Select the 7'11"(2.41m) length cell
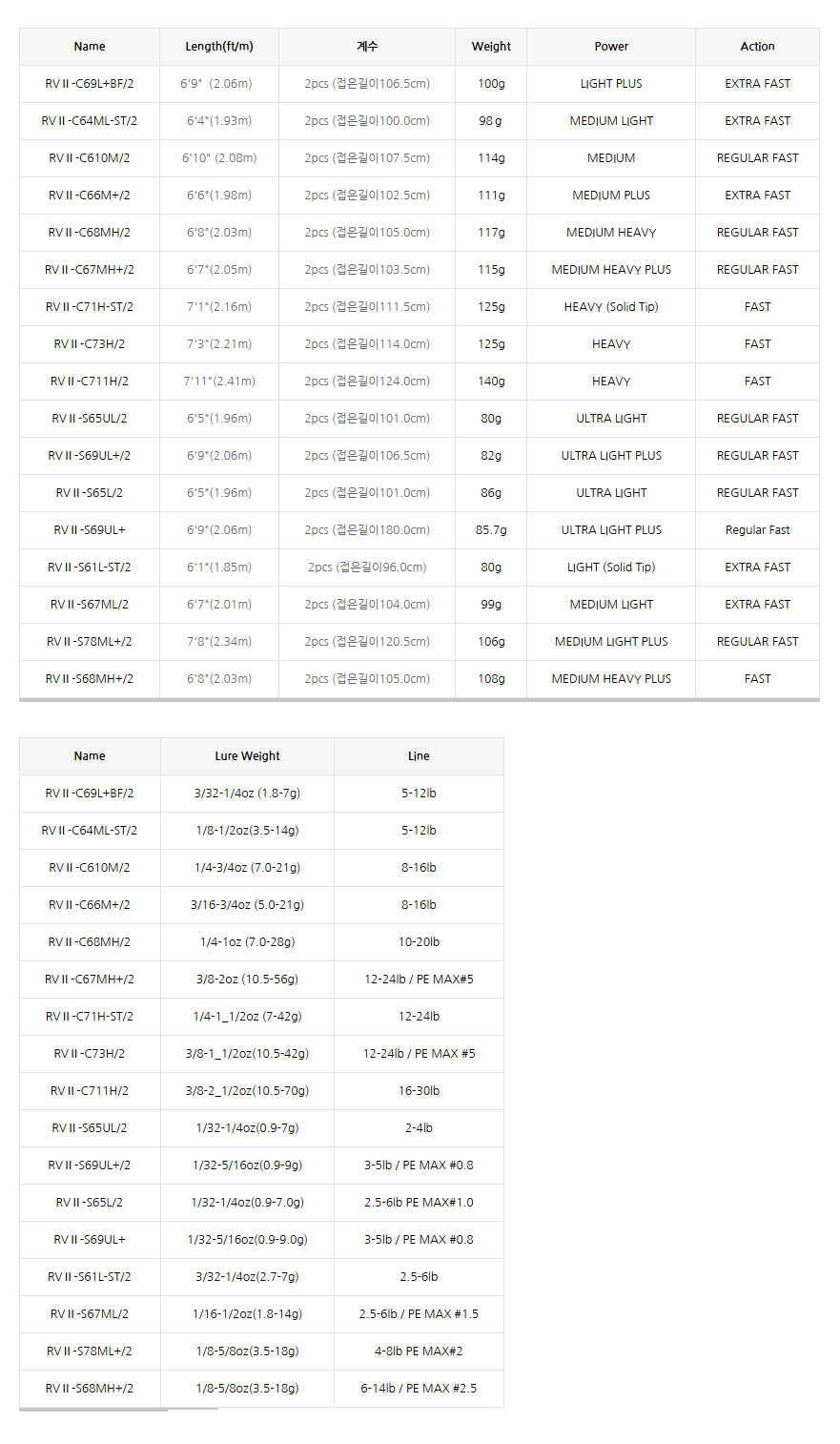 pos(219,382)
